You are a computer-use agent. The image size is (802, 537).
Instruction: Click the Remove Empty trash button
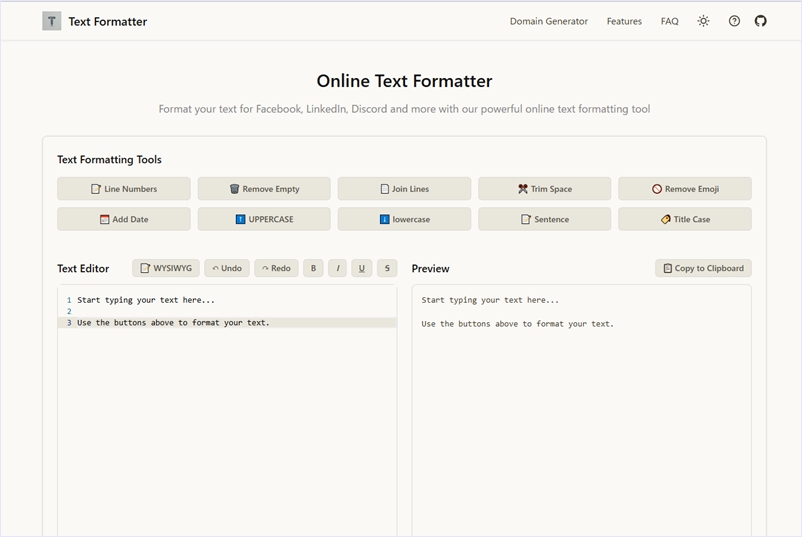click(264, 189)
